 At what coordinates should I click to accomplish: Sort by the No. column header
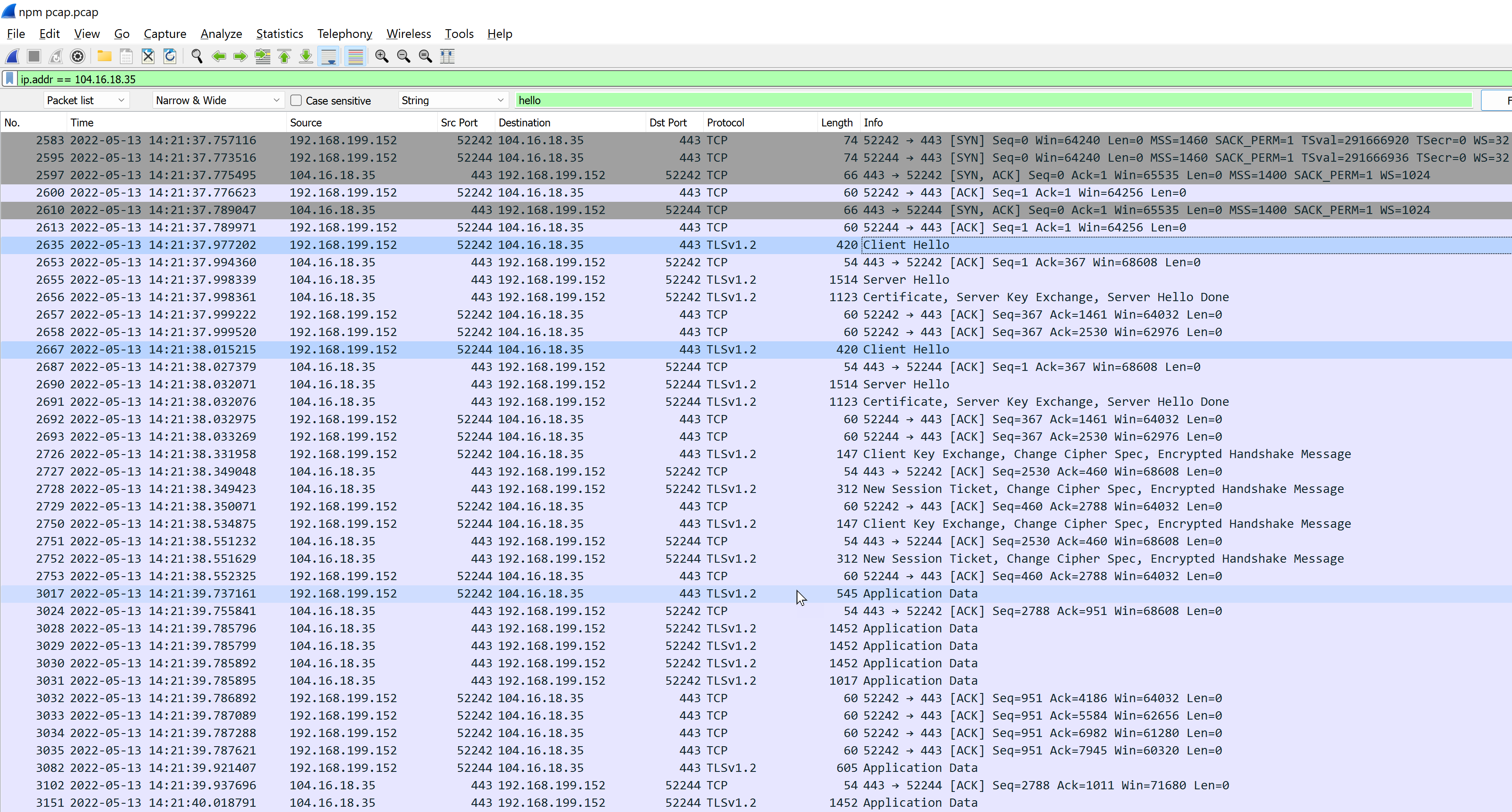pyautogui.click(x=34, y=122)
